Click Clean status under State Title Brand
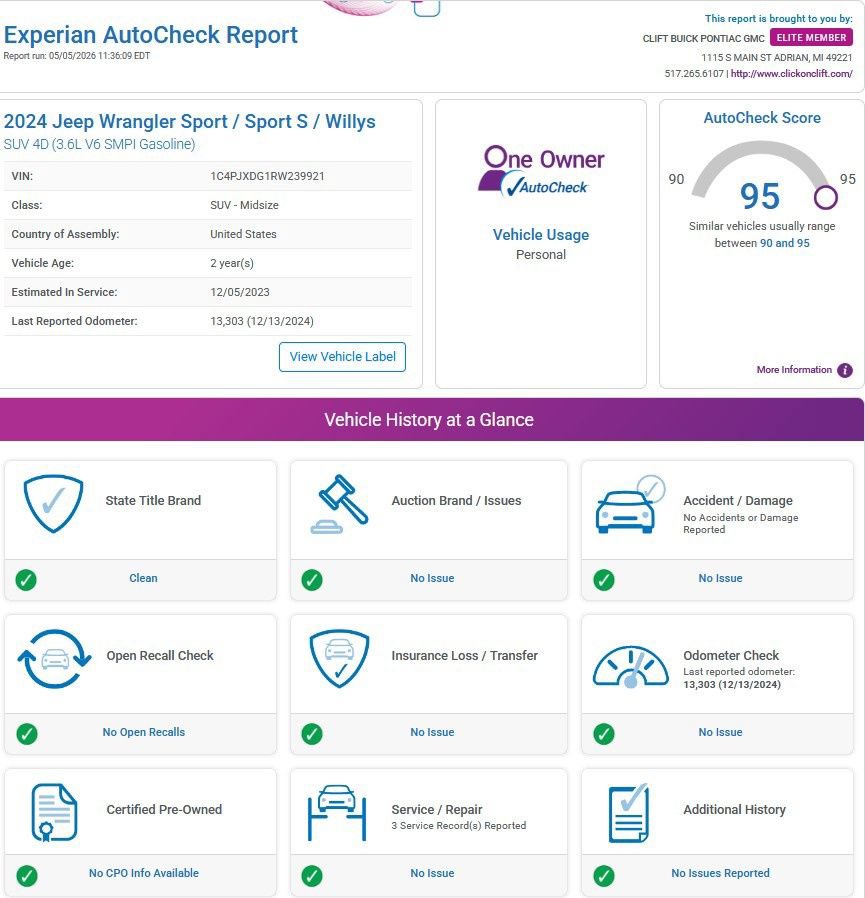Viewport: 865px width, 898px height. 143,578
